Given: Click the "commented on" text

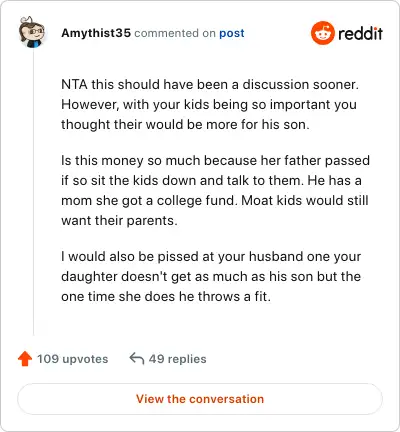Looking at the screenshot, I should click(175, 33).
